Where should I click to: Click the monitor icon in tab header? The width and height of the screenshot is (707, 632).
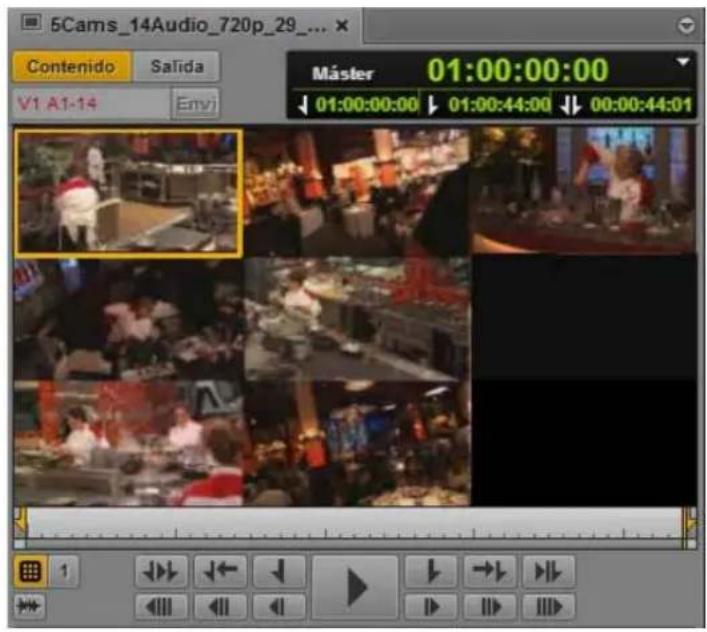[31, 22]
